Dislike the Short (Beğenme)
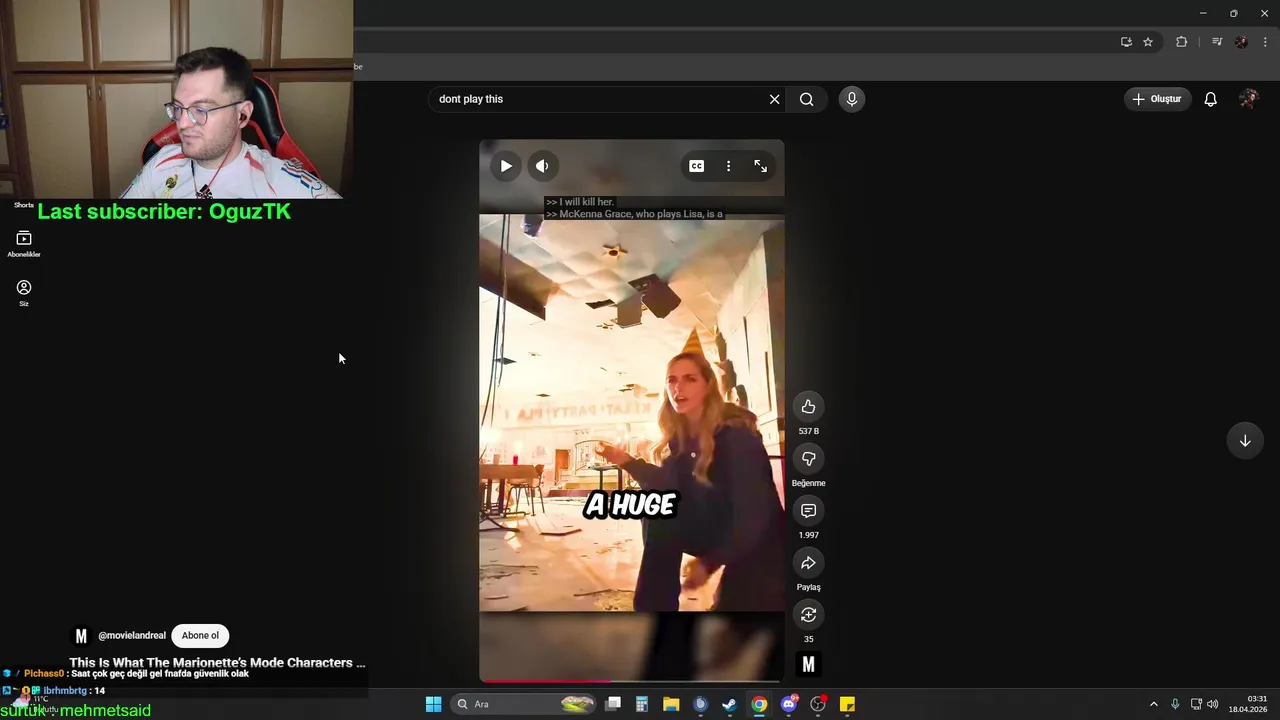This screenshot has width=1280, height=720. (x=808, y=458)
